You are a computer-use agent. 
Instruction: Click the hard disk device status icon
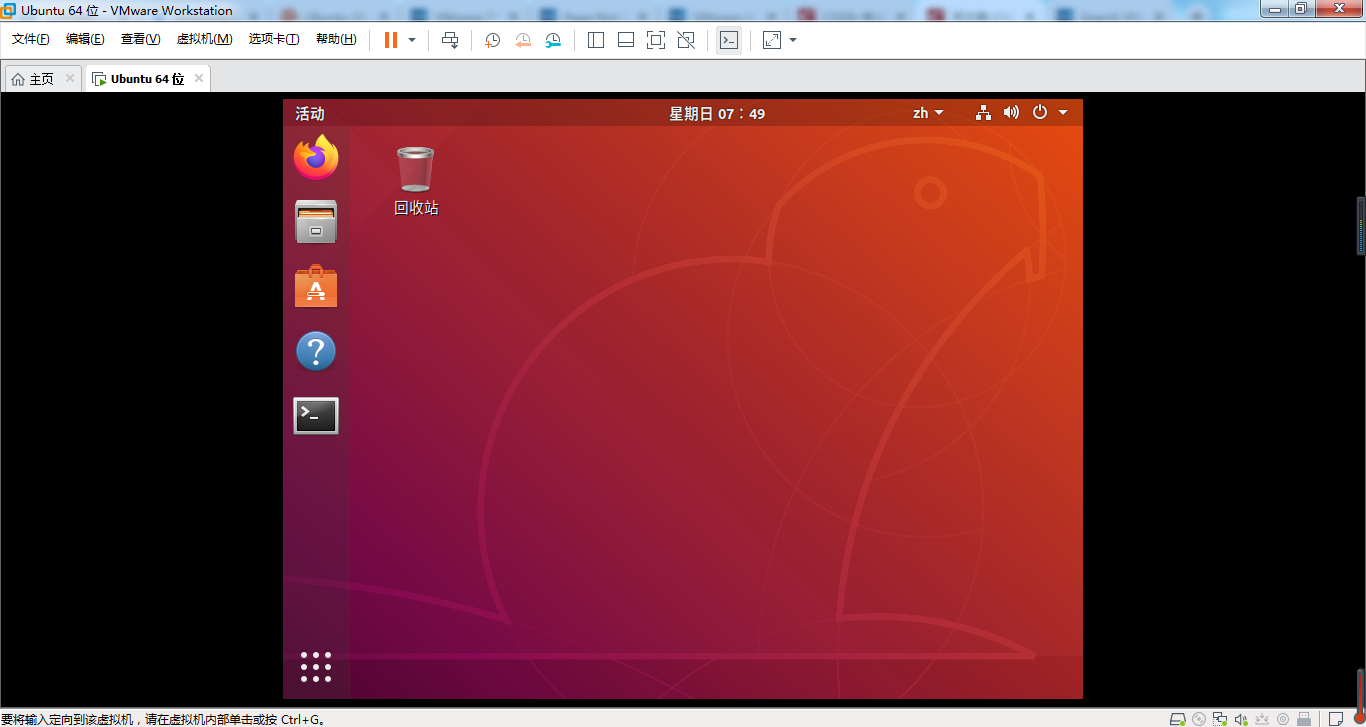pos(1178,718)
